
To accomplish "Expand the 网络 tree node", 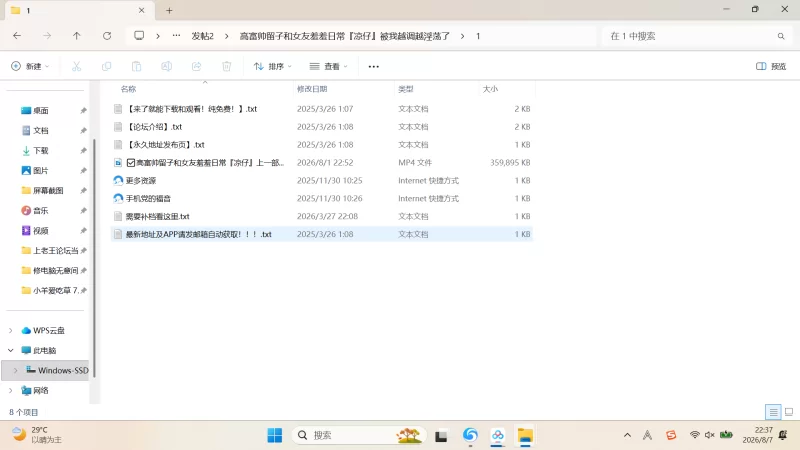I will coord(11,391).
